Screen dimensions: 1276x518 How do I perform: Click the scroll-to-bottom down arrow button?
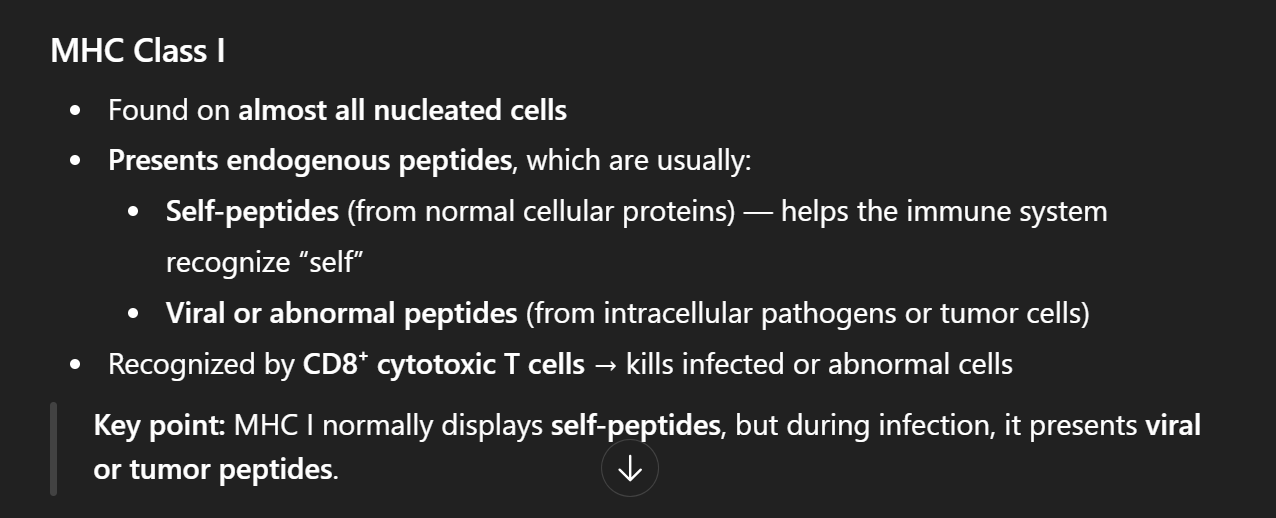(630, 468)
